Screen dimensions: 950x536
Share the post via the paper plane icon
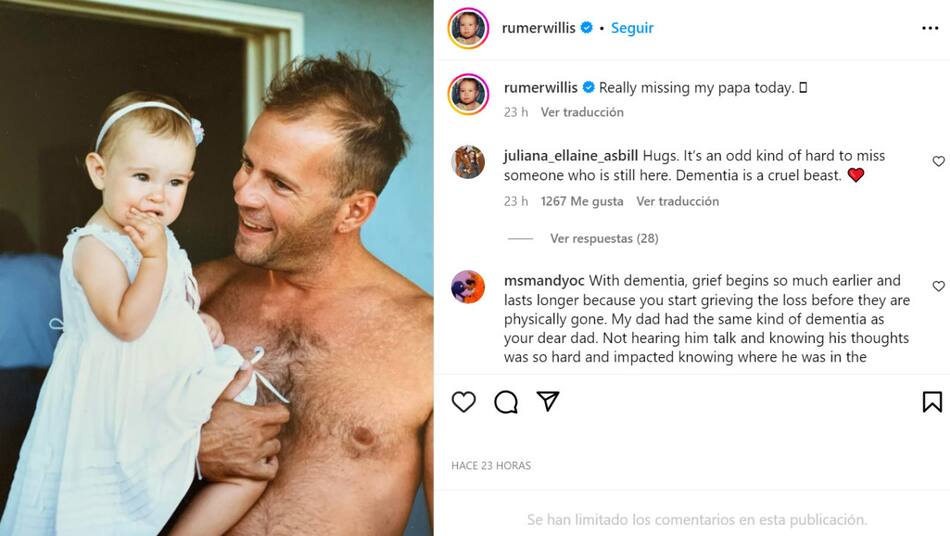pyautogui.click(x=548, y=402)
